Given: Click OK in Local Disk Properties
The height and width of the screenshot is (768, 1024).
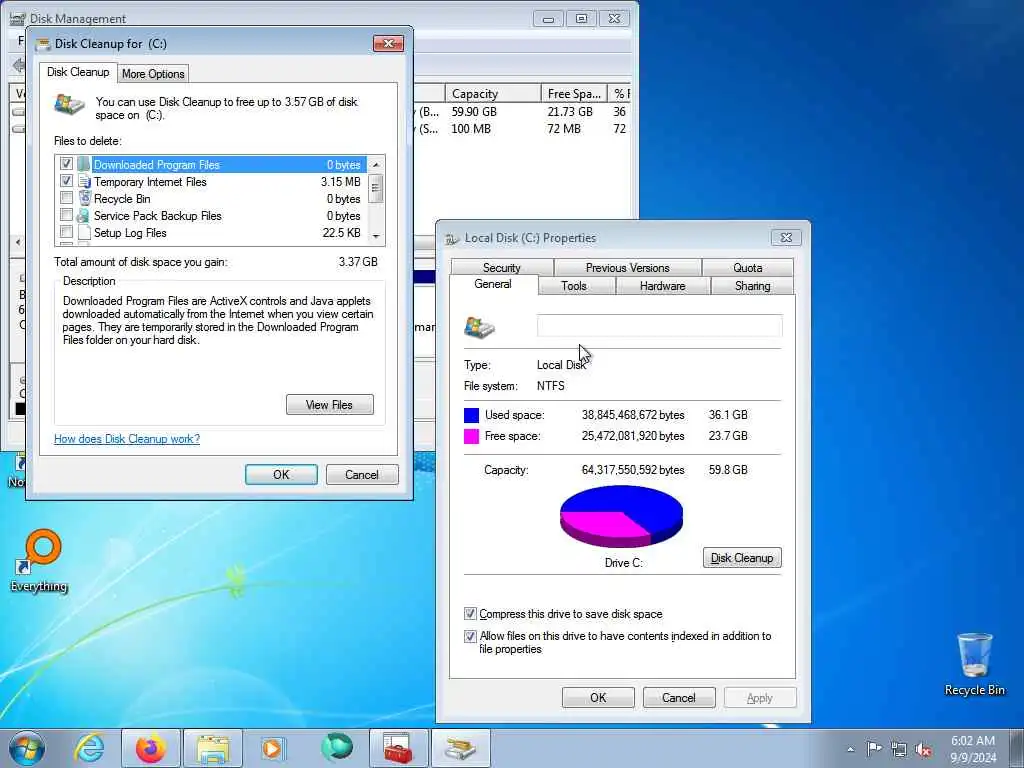Looking at the screenshot, I should tap(598, 697).
